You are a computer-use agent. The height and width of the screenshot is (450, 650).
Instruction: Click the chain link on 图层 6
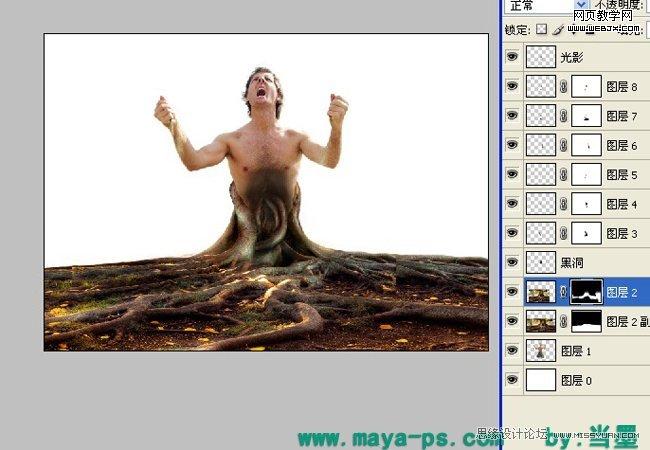point(563,145)
